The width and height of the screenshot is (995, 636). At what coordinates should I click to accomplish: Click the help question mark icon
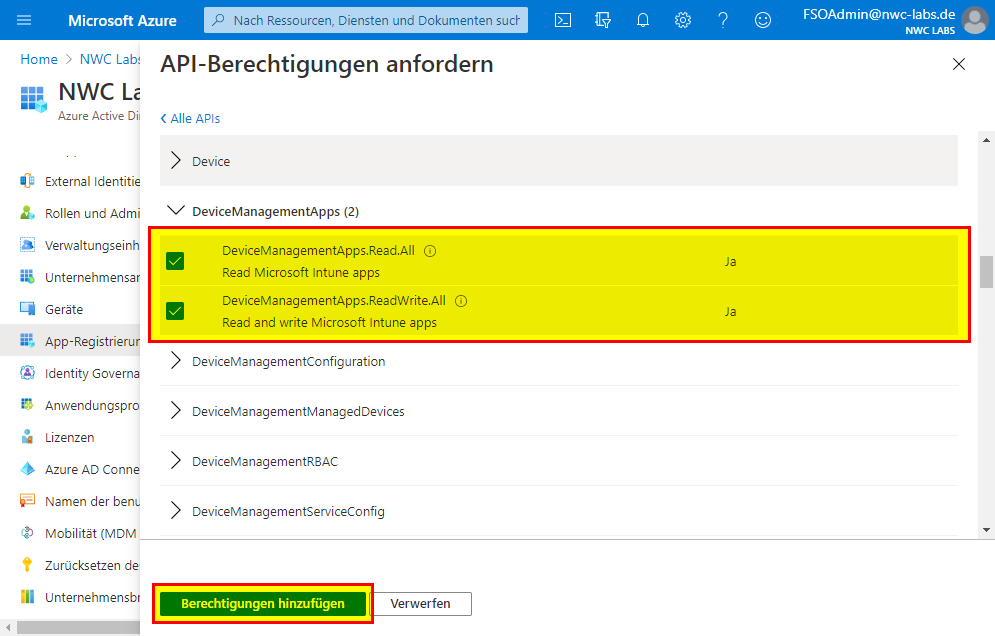coord(723,20)
